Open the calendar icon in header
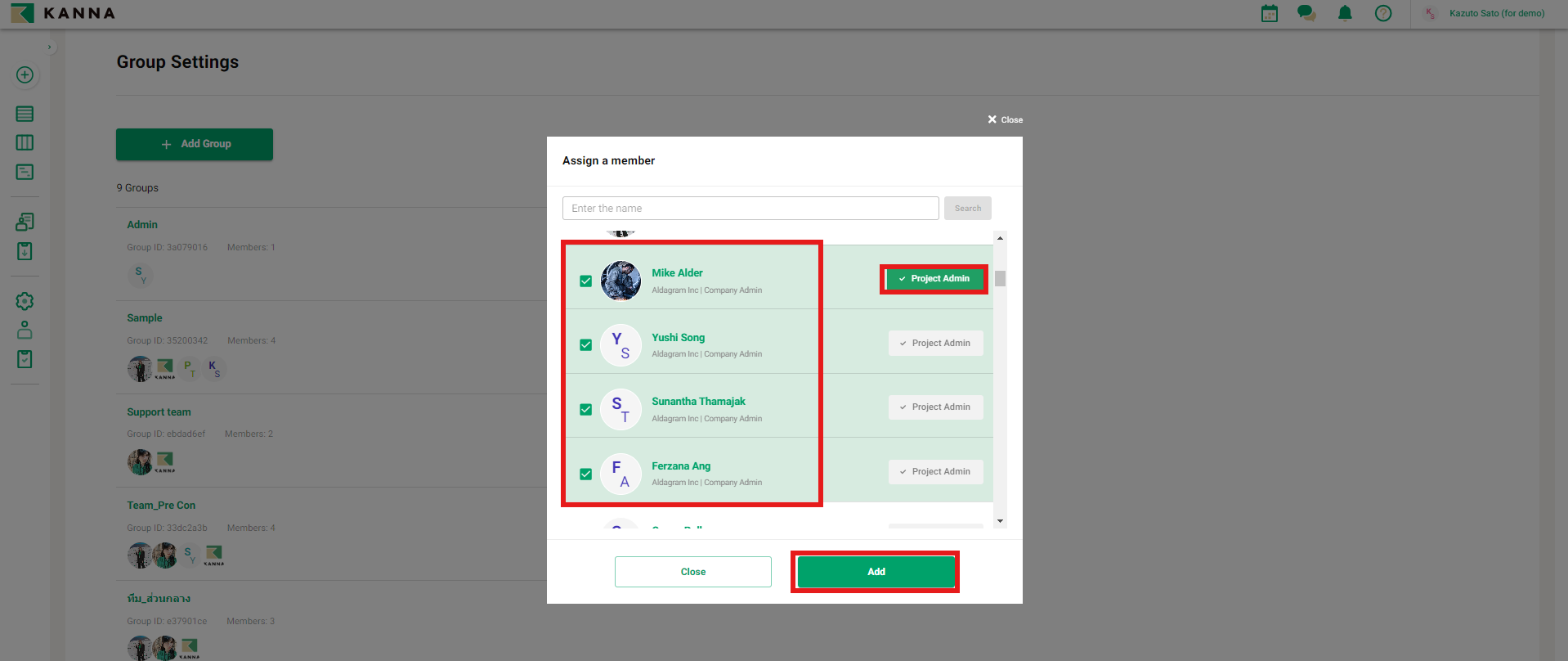Screen dimensions: 1568x661 (x=1269, y=14)
